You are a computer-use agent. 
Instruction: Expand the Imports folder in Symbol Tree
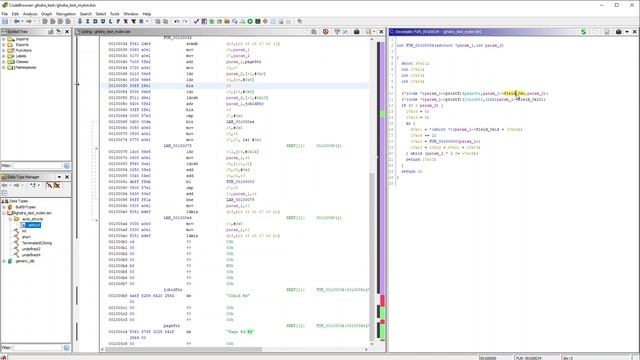coord(4,39)
